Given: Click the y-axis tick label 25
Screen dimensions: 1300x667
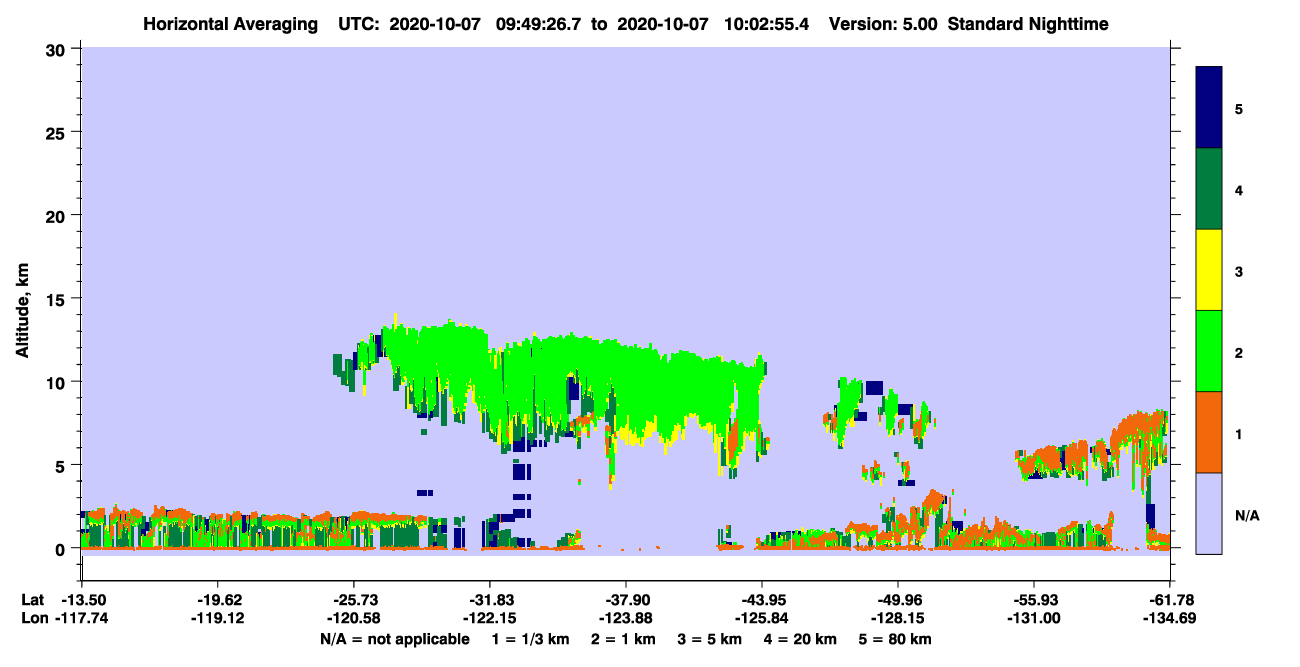Looking at the screenshot, I should pos(58,132).
